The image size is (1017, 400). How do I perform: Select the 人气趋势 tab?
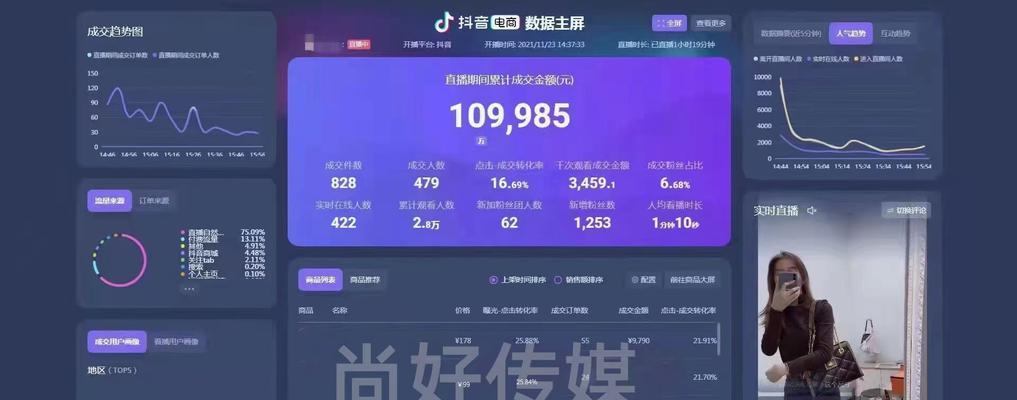[850, 34]
